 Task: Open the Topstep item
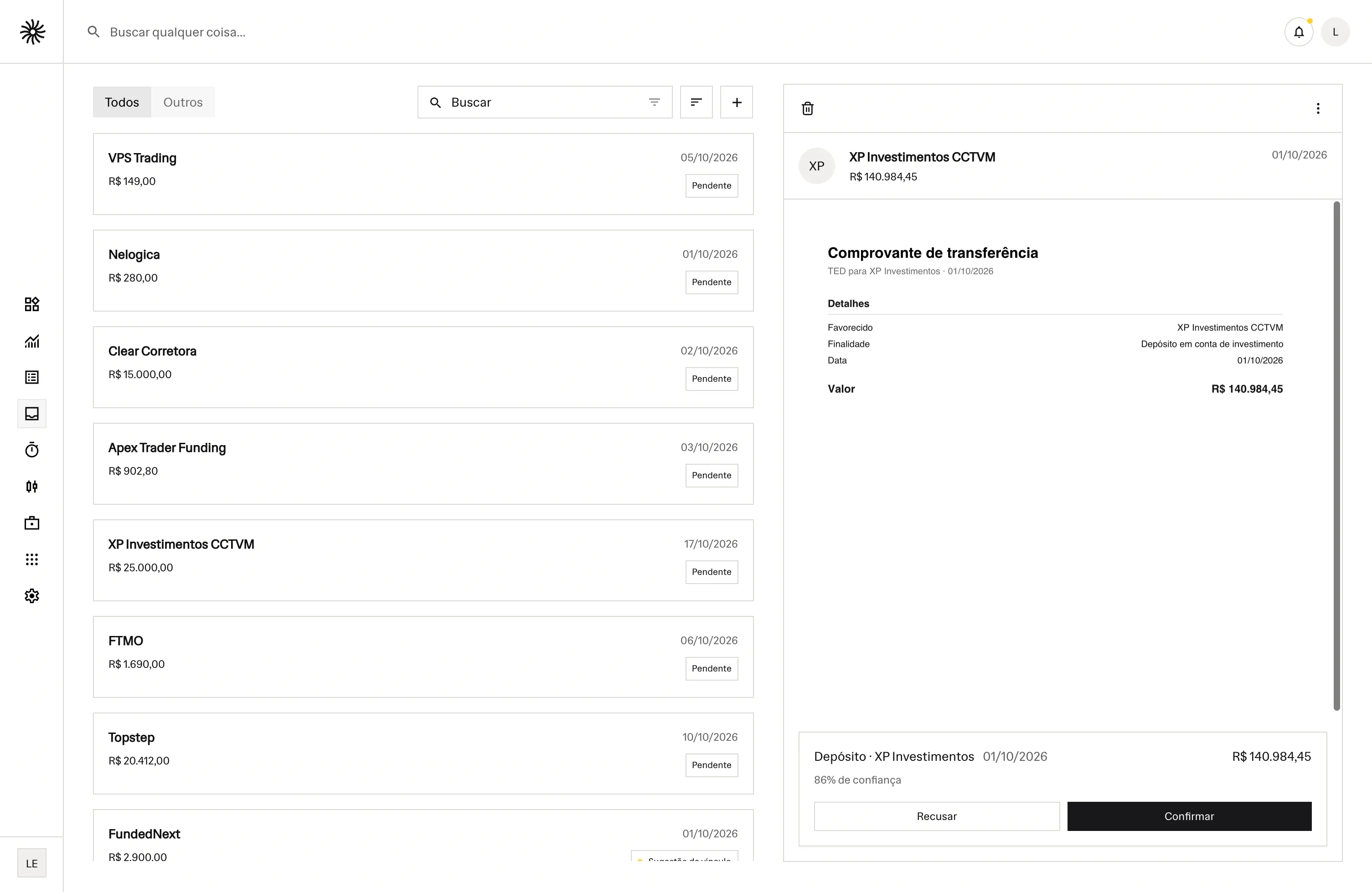coord(423,754)
